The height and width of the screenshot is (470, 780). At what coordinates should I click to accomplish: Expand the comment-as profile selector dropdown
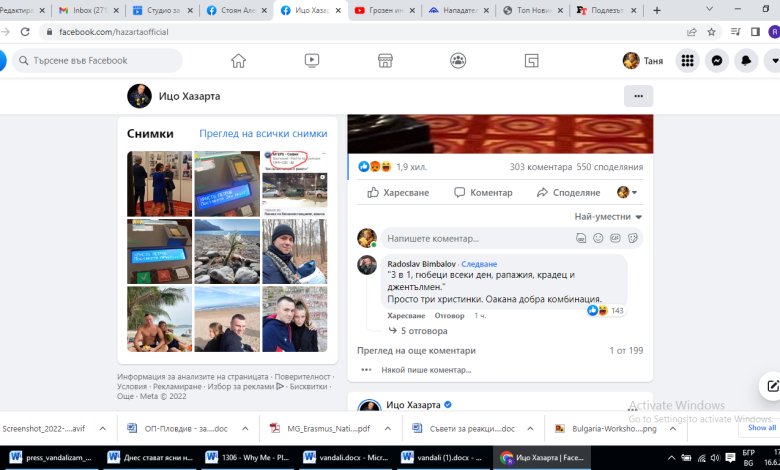(627, 192)
